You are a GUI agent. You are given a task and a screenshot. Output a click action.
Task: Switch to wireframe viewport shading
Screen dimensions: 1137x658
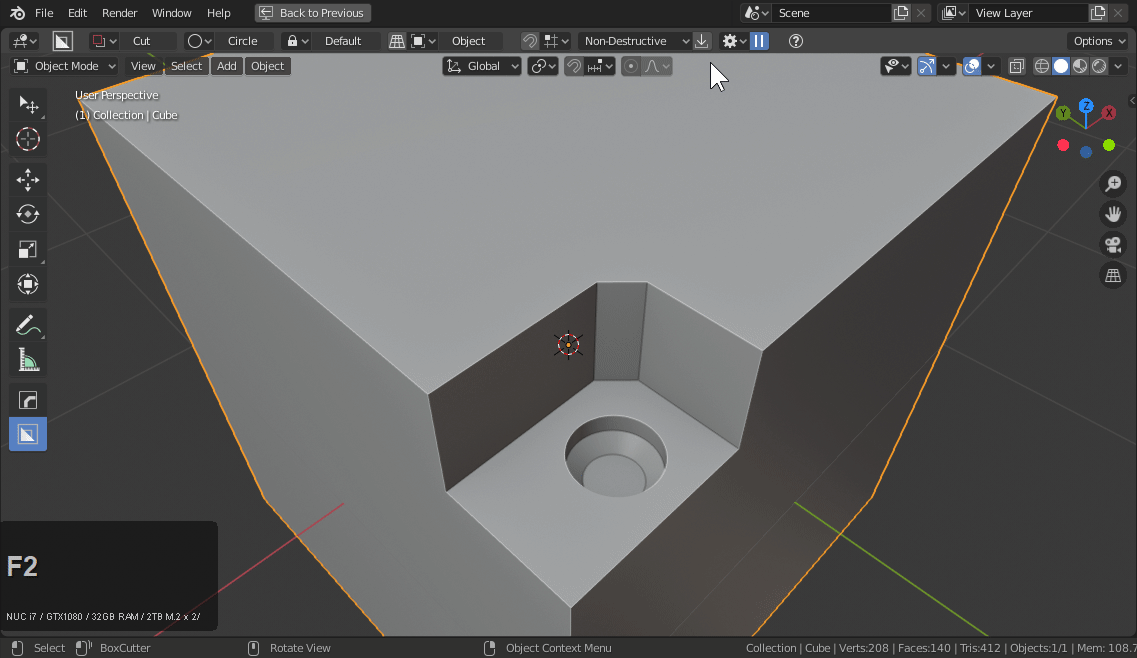[x=1042, y=66]
